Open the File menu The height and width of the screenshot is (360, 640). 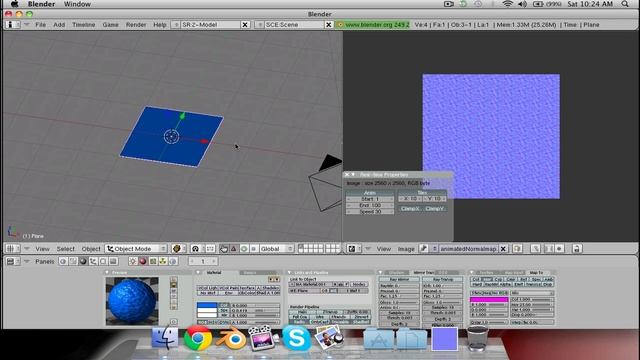pyautogui.click(x=40, y=25)
